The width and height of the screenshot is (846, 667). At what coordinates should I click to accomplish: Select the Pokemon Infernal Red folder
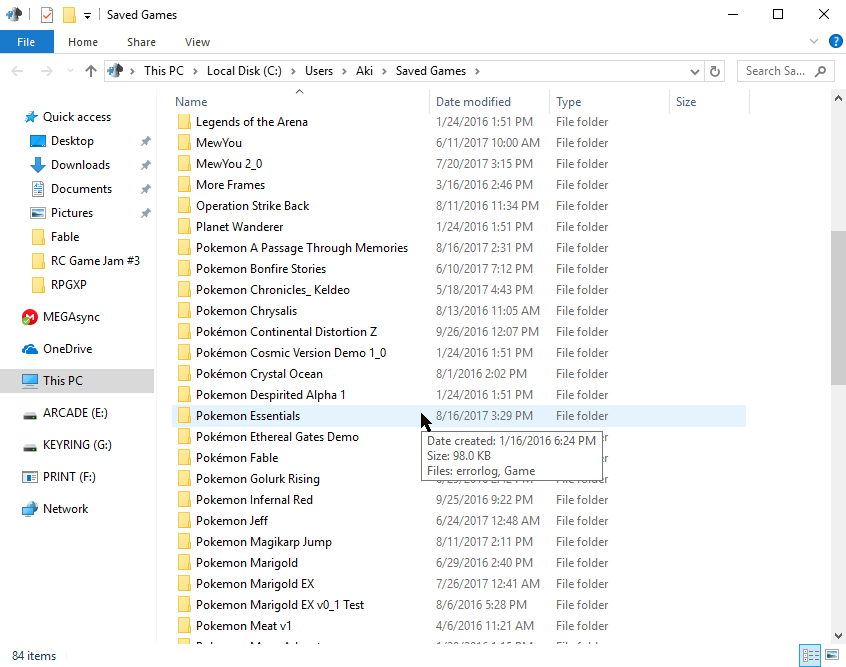click(x=254, y=500)
